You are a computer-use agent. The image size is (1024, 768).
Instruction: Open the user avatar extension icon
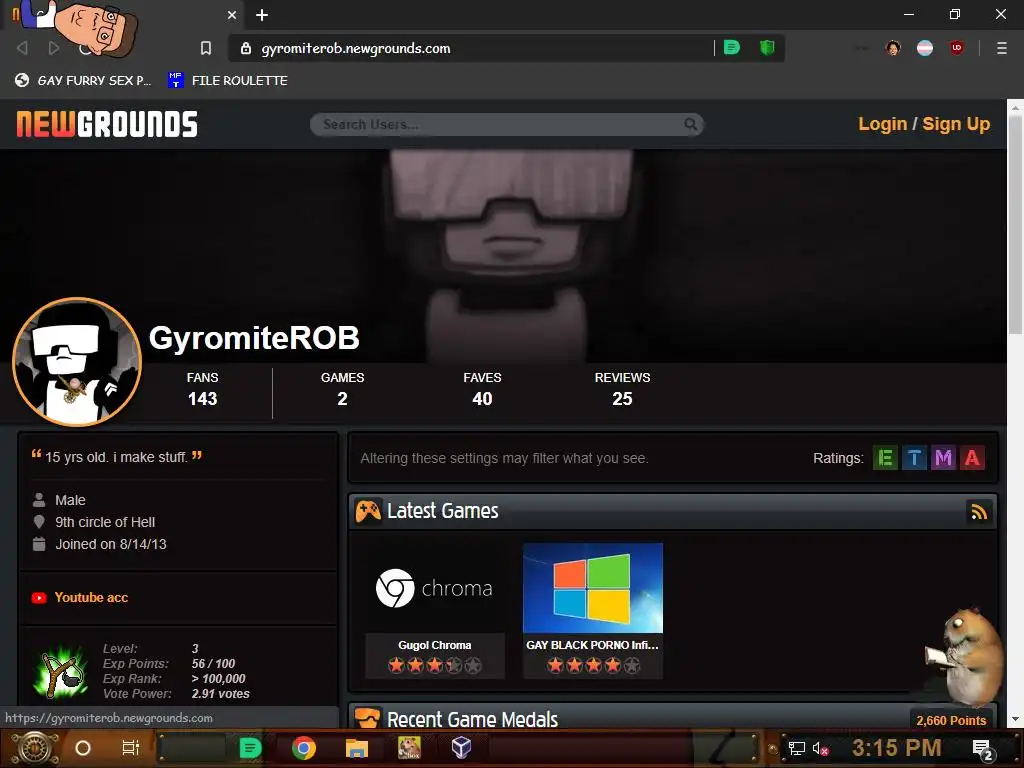point(893,48)
